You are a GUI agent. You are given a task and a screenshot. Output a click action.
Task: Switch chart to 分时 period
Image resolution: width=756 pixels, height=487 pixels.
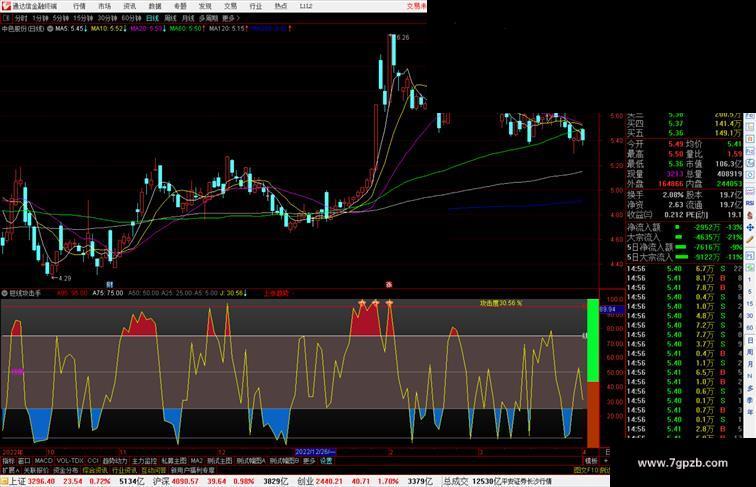(x=21, y=18)
